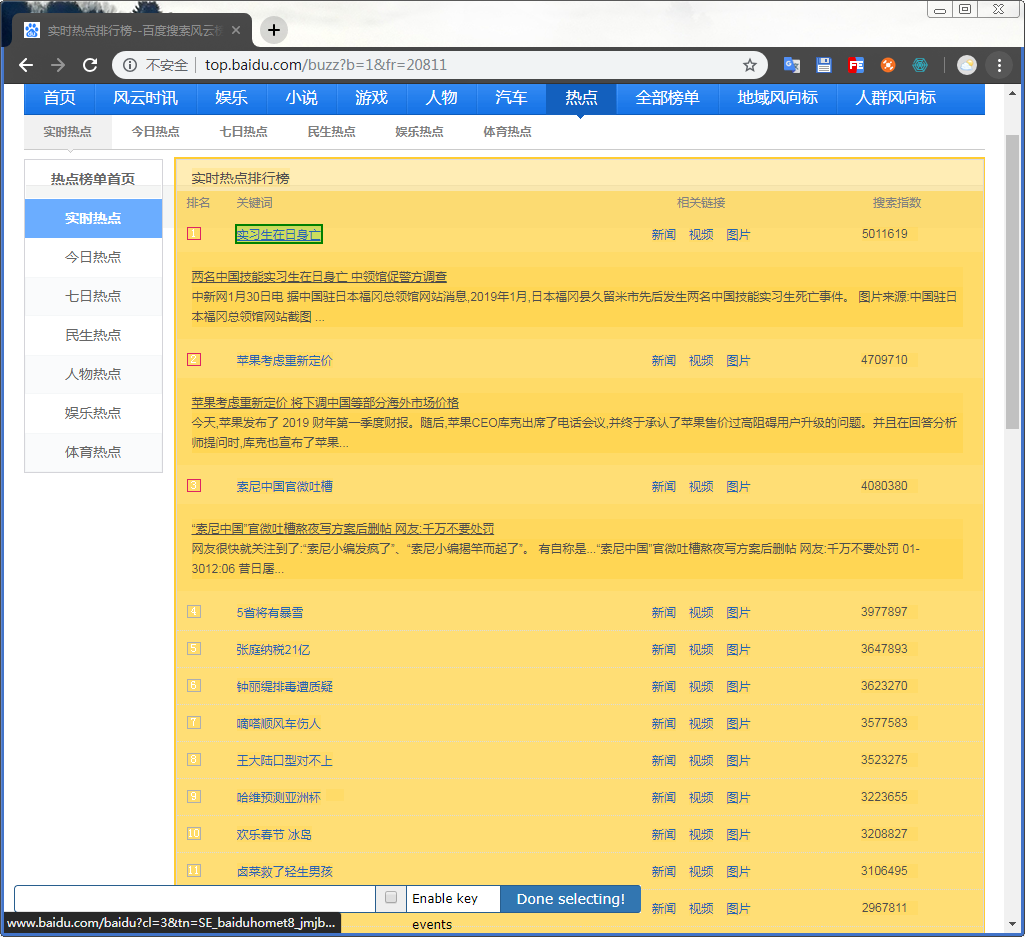
Task: Close the 实时热点排行榜 browser tab
Action: [x=236, y=30]
